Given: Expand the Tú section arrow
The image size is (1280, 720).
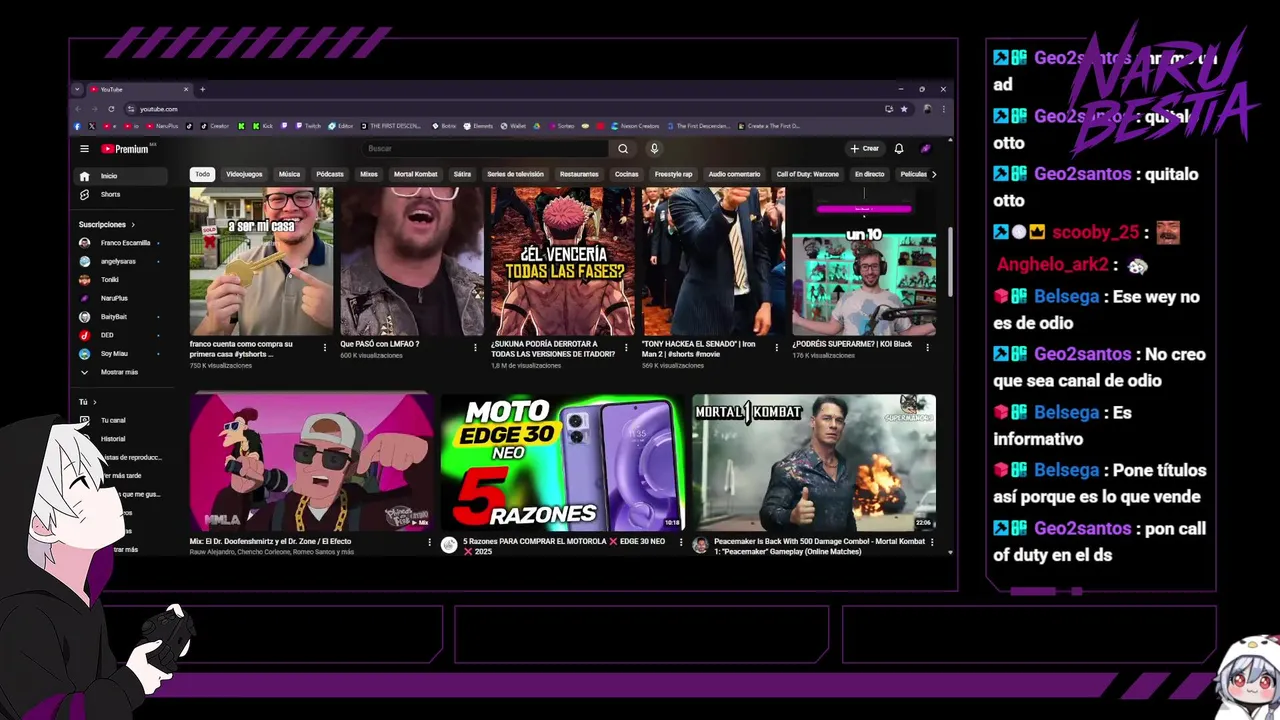Looking at the screenshot, I should pos(94,402).
